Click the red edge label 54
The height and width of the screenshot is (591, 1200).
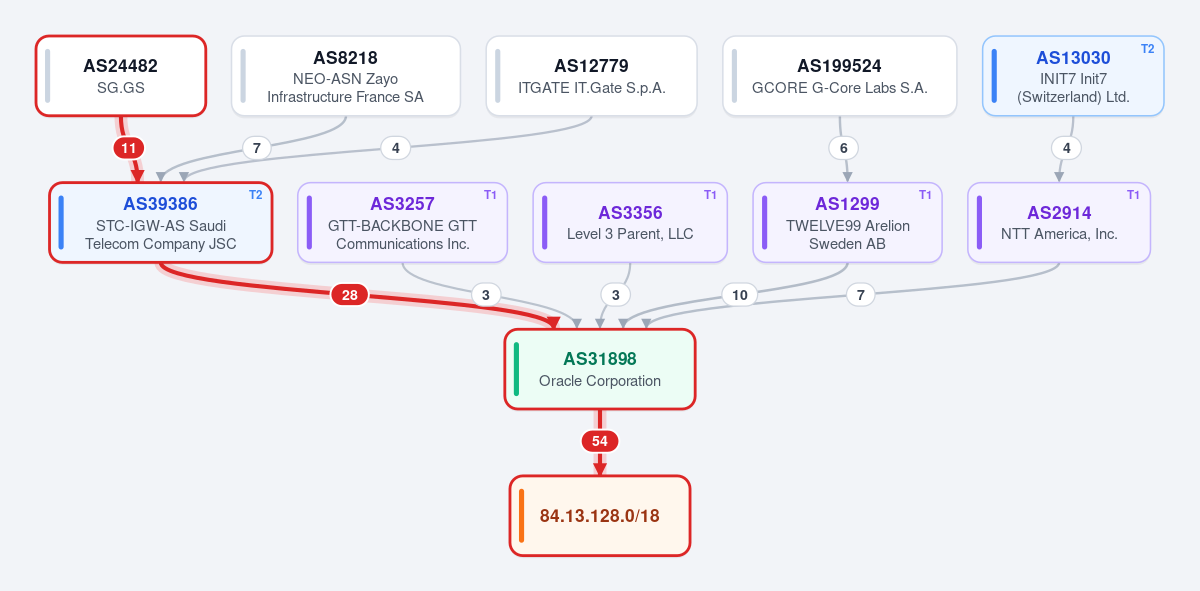coord(600,441)
